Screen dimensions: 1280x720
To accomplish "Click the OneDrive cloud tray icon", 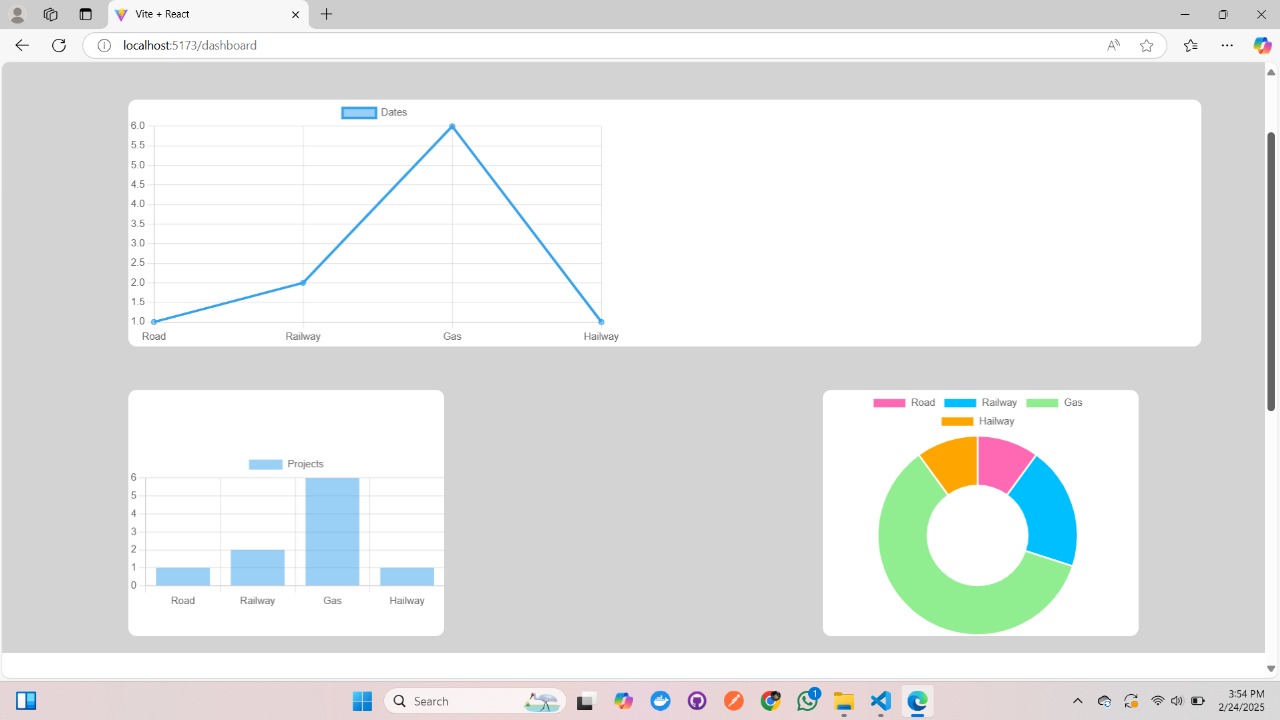I will tap(1104, 701).
